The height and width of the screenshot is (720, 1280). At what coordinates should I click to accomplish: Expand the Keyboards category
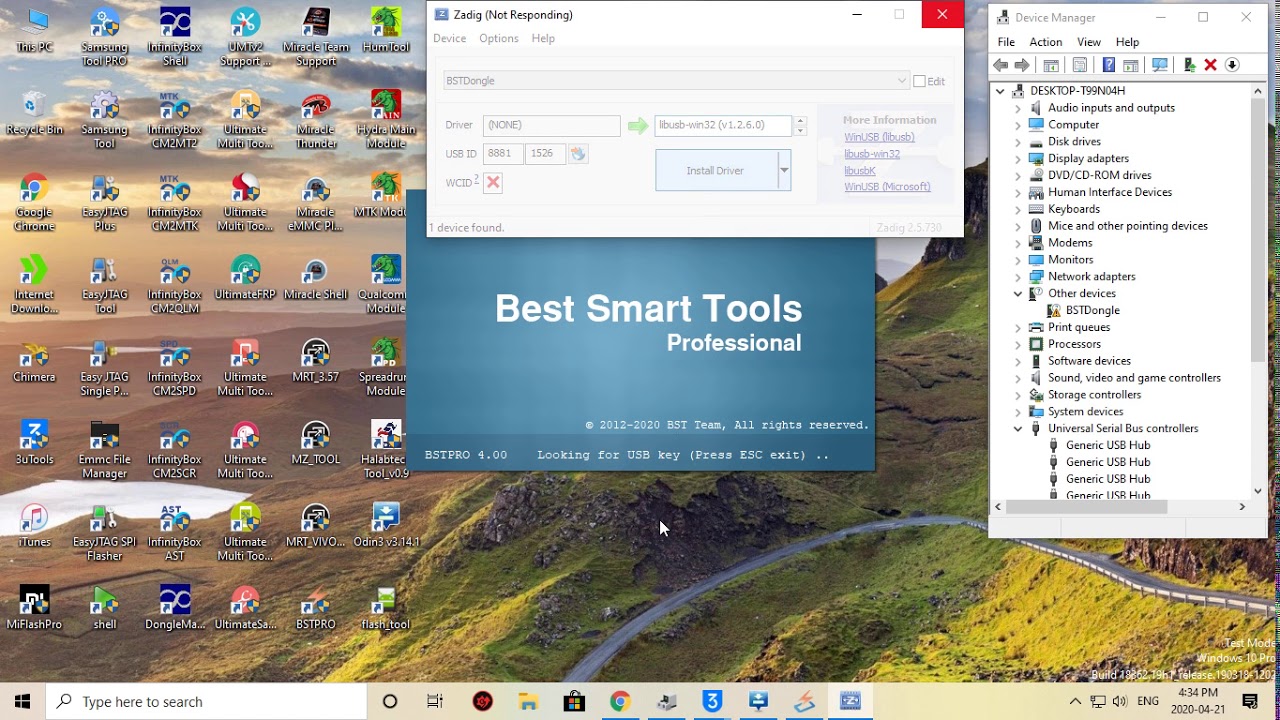pos(1018,209)
